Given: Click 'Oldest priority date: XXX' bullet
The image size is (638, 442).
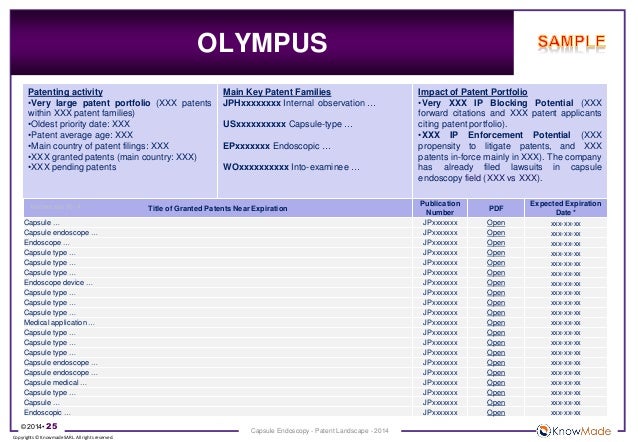Looking at the screenshot, I should tap(79, 124).
